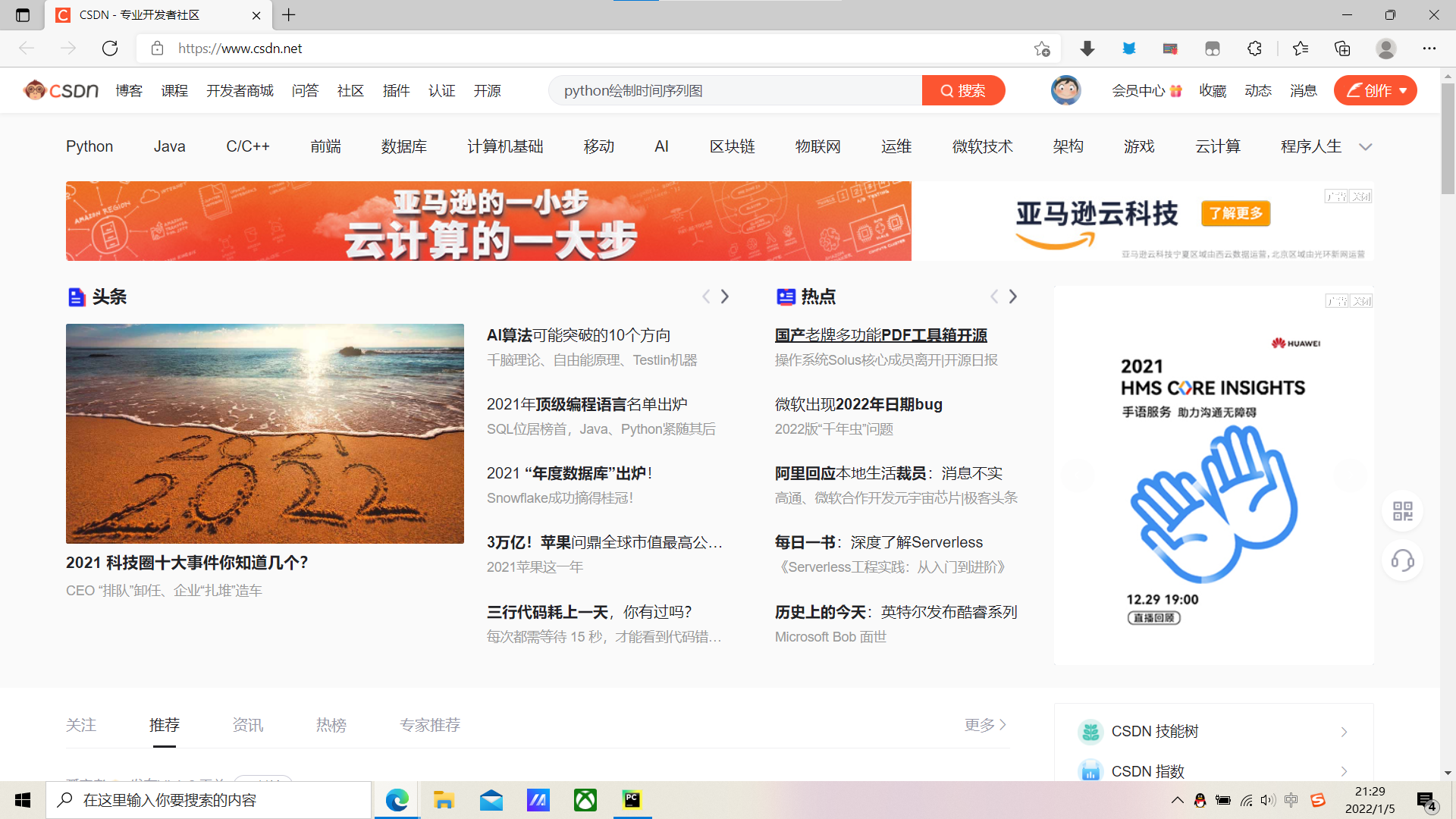Open the Python category
1456x819 pixels.
tap(89, 146)
